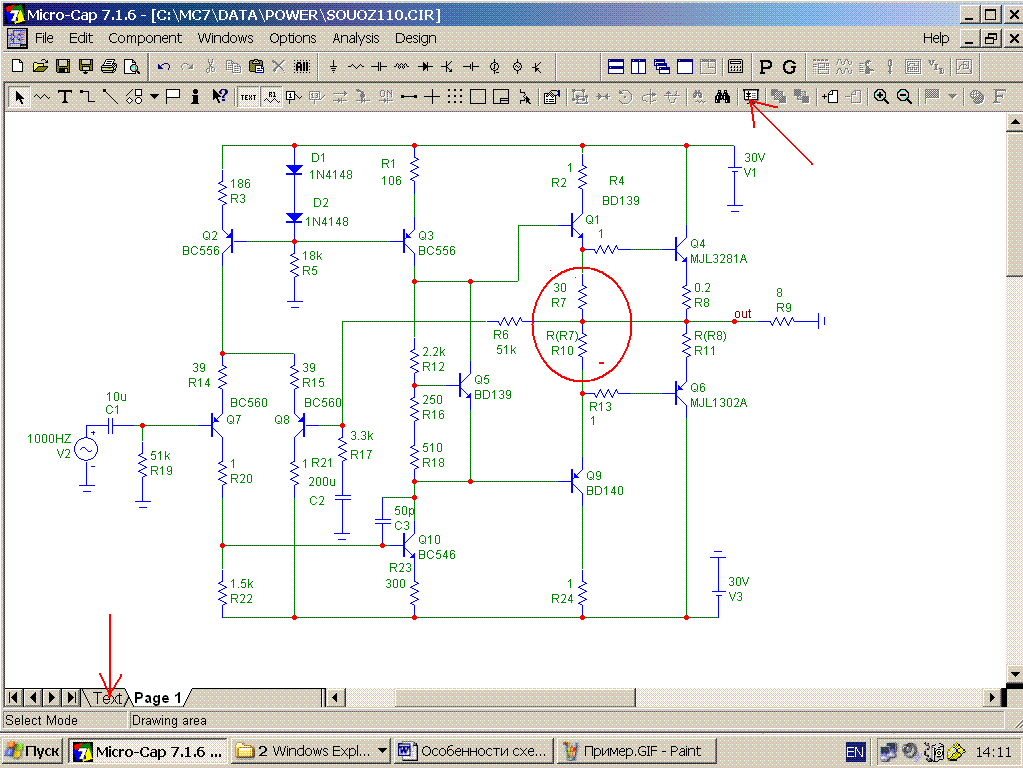Switch to the Page 1 tab

coord(157,698)
